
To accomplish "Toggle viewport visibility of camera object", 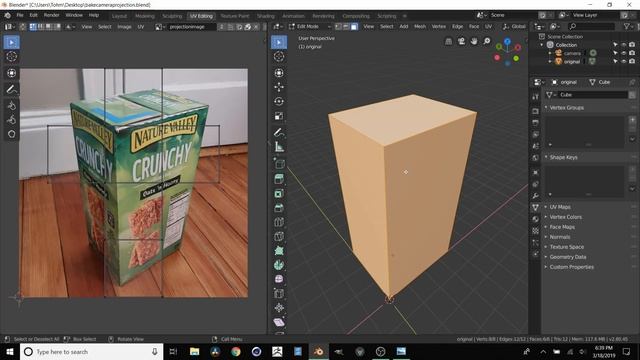I will coord(624,53).
